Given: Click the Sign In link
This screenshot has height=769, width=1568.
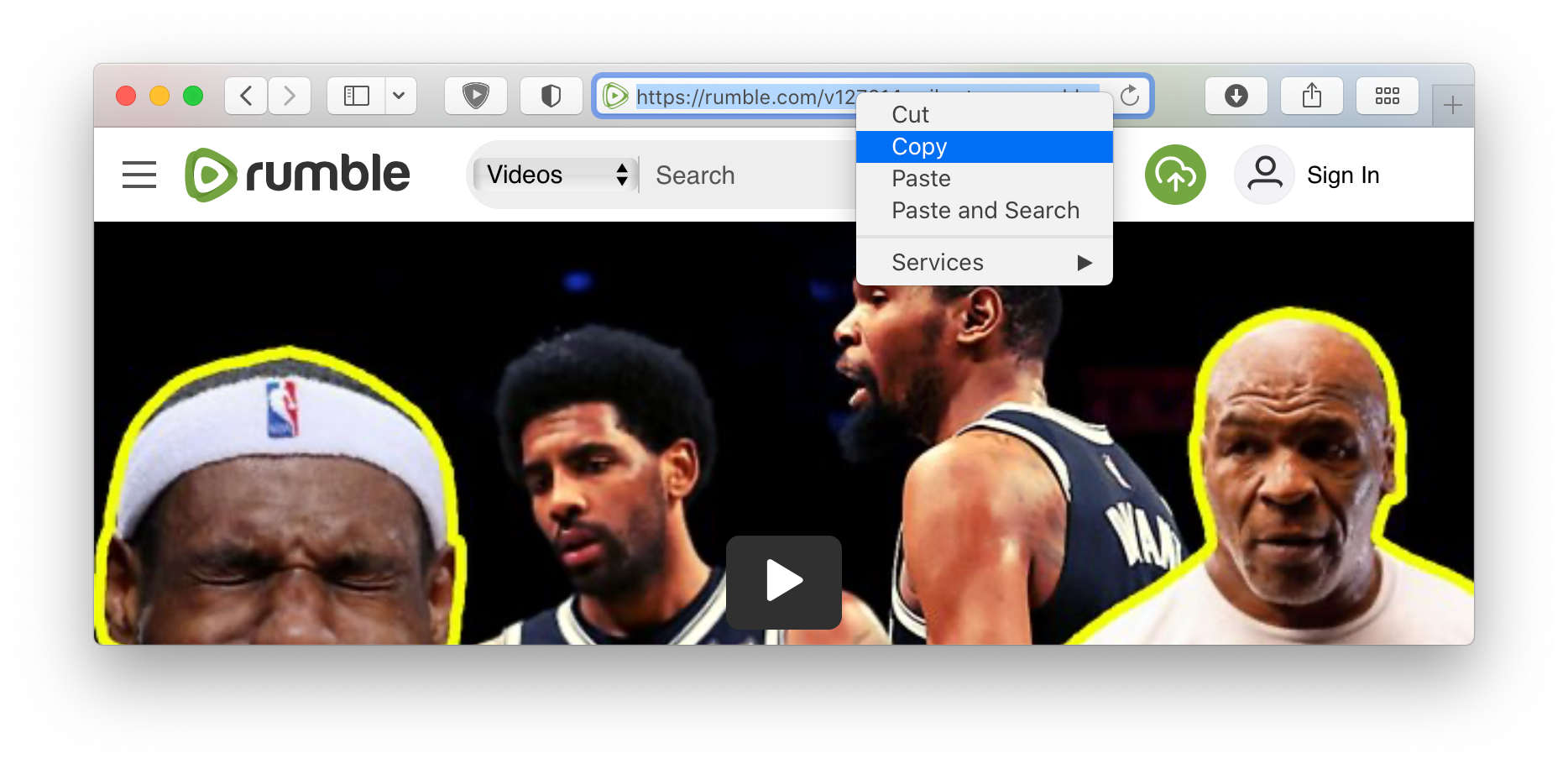Looking at the screenshot, I should [x=1343, y=175].
